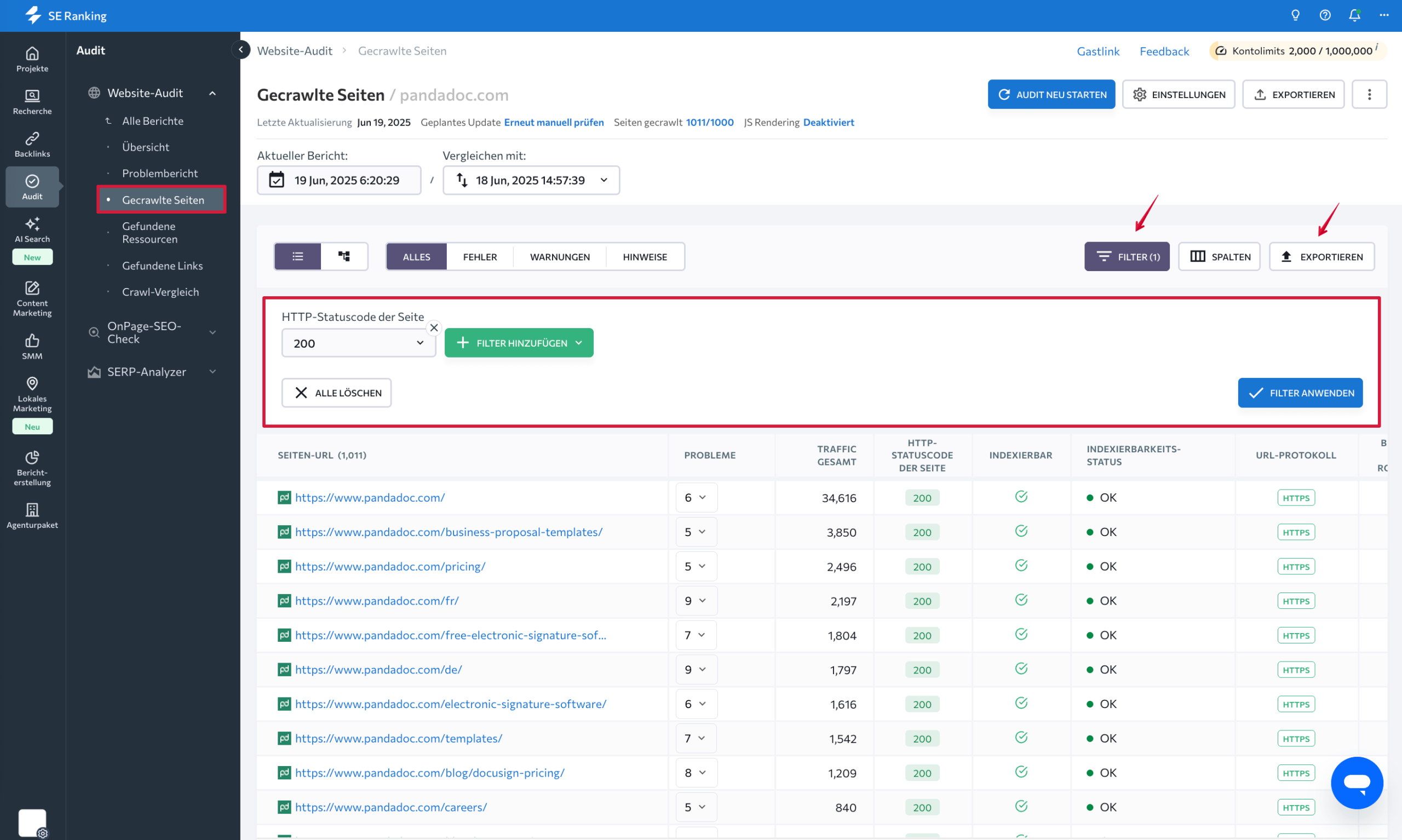Show FEHLER only
The image size is (1402, 840).
[x=480, y=256]
